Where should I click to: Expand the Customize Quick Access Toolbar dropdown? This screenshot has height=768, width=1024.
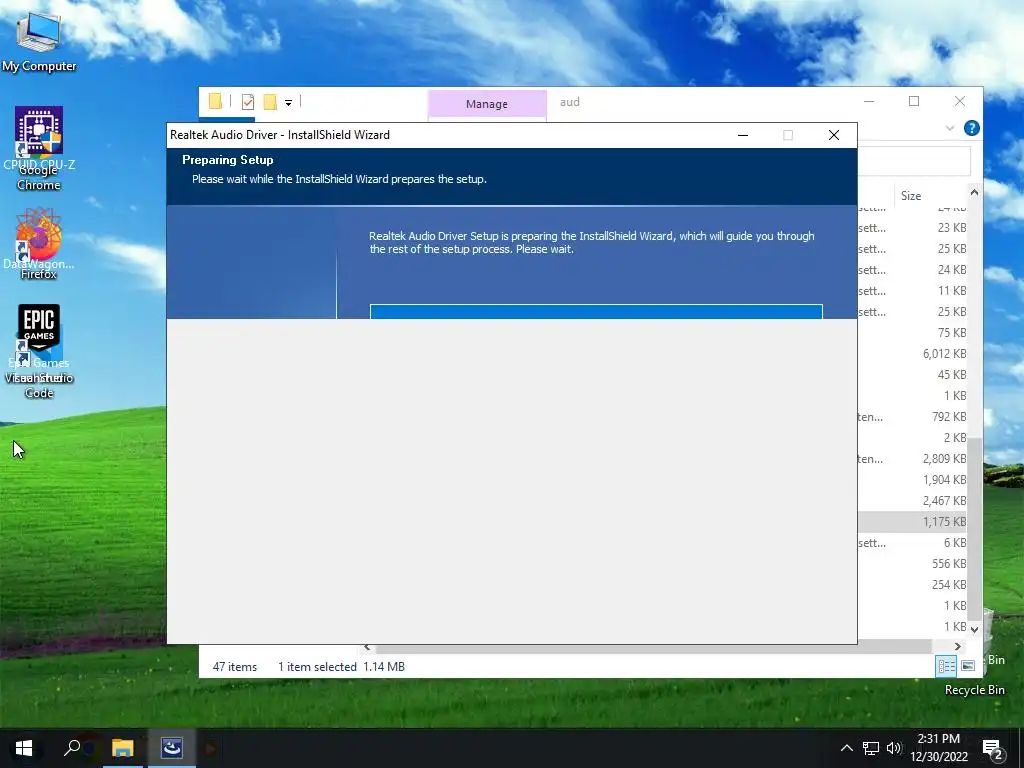288,103
